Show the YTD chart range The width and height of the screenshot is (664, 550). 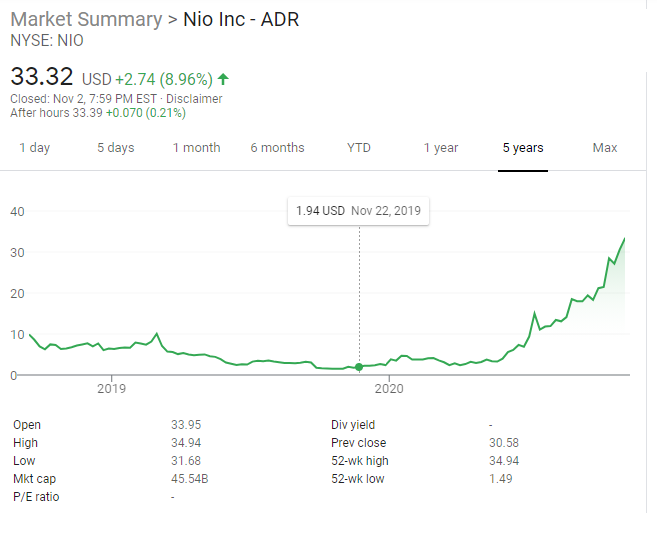(x=358, y=148)
